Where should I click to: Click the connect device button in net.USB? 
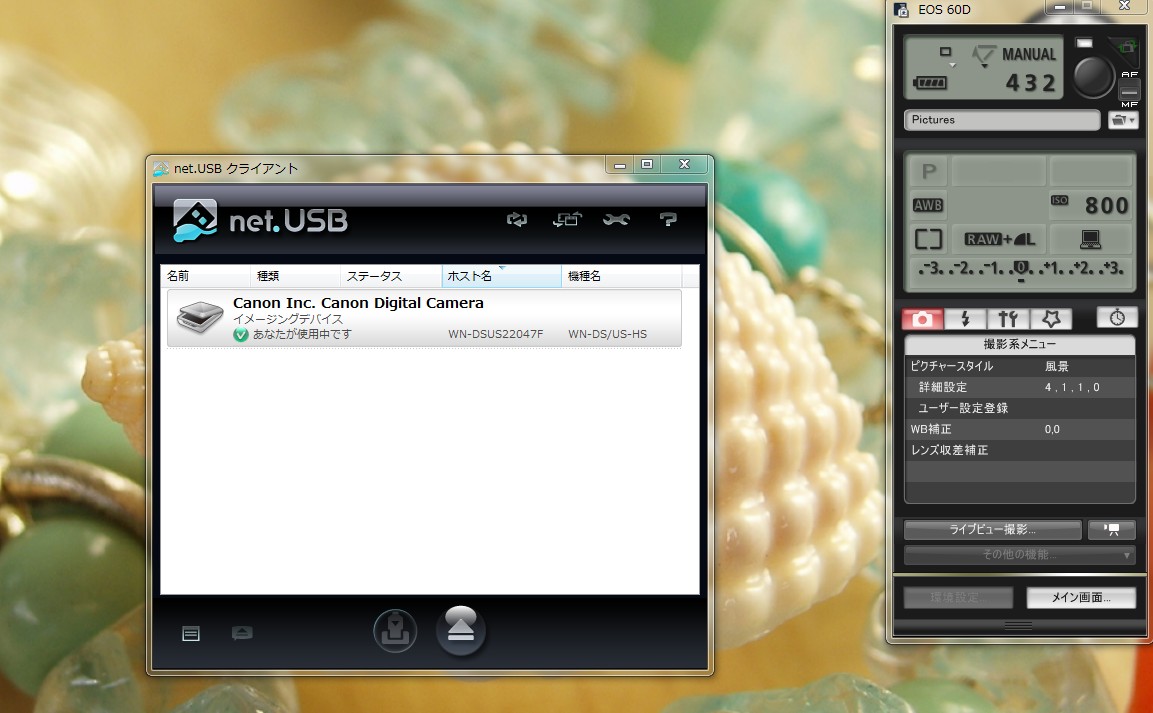395,630
